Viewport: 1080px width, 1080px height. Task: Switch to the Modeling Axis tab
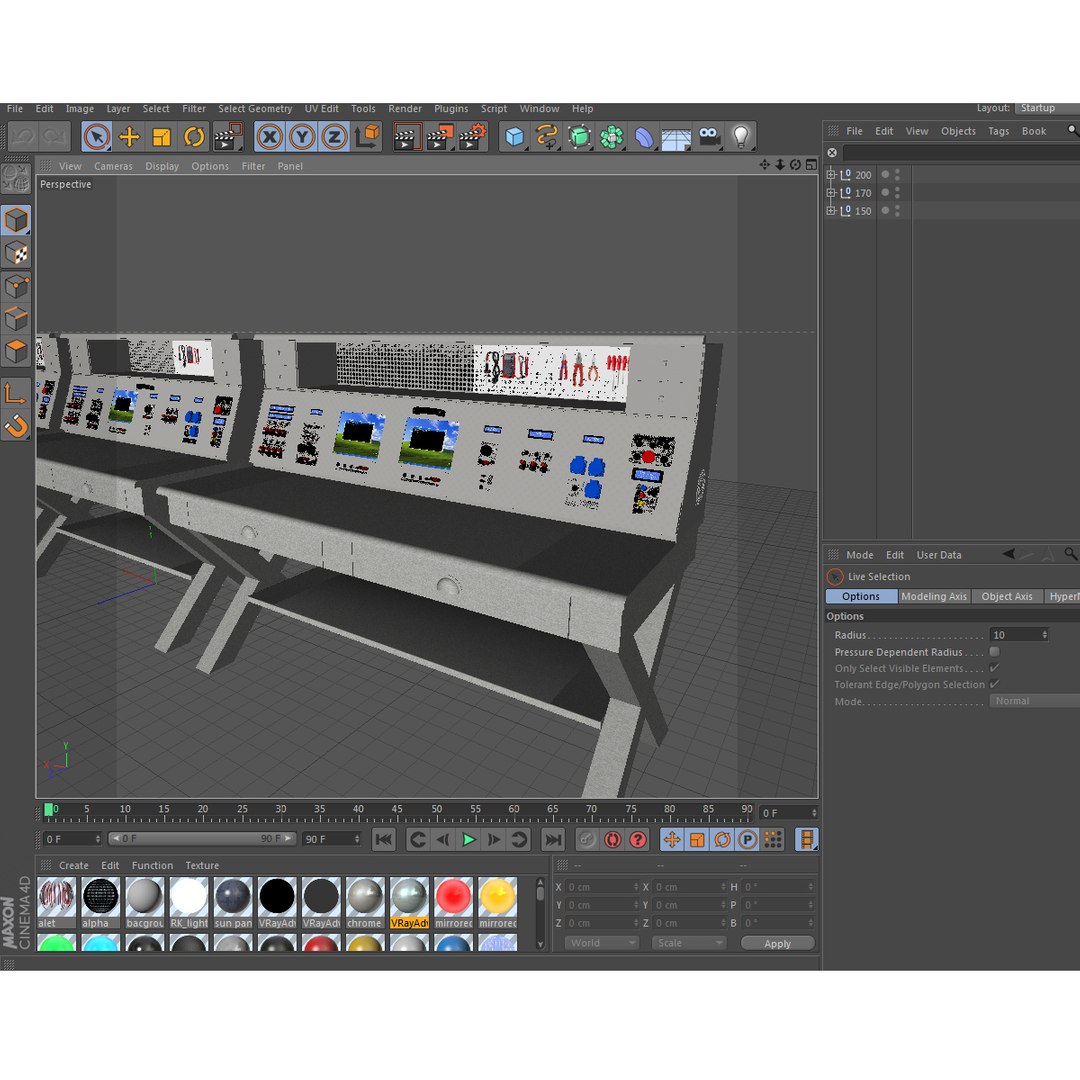point(934,596)
